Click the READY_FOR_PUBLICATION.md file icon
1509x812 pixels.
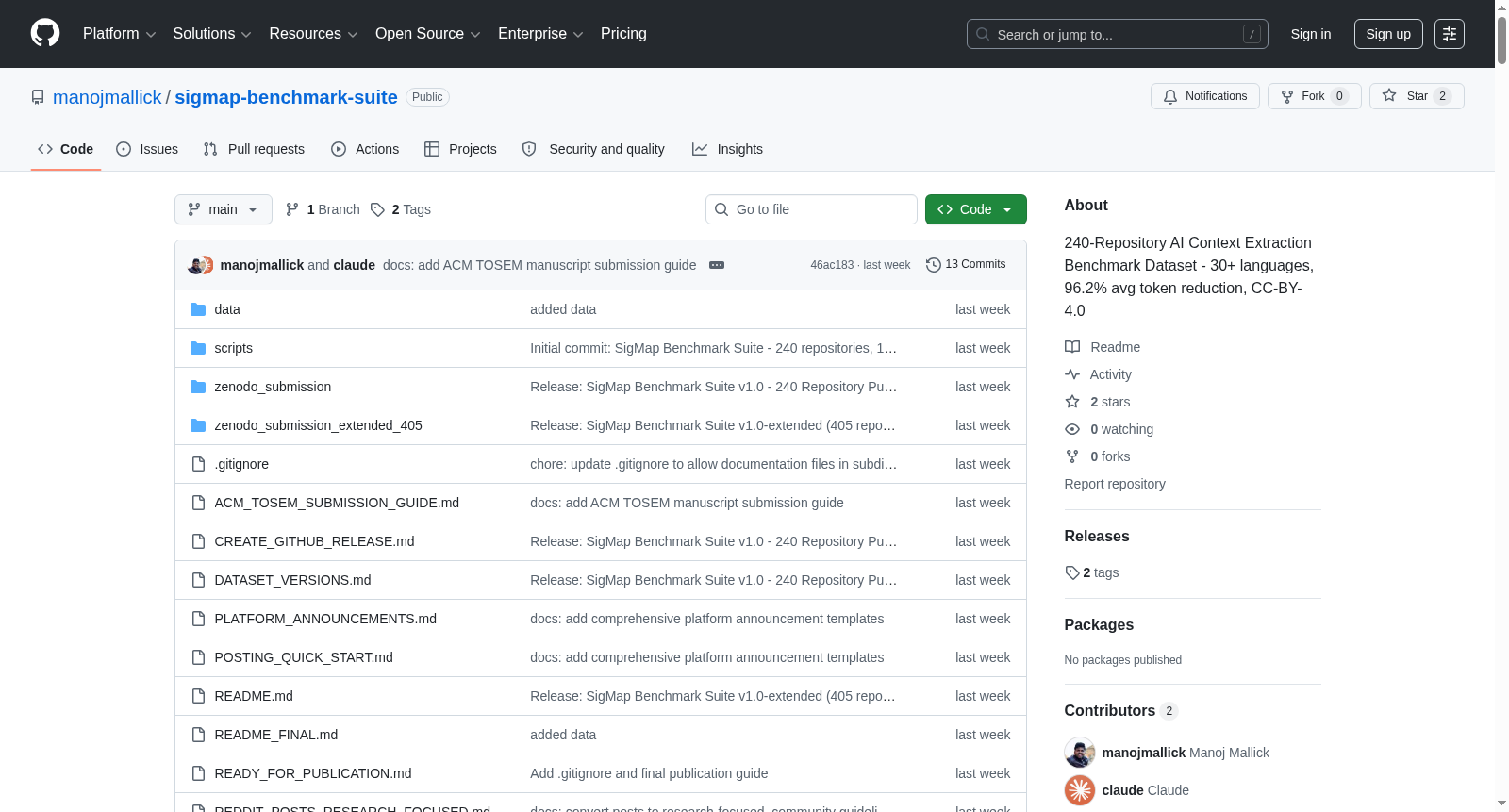click(x=198, y=773)
